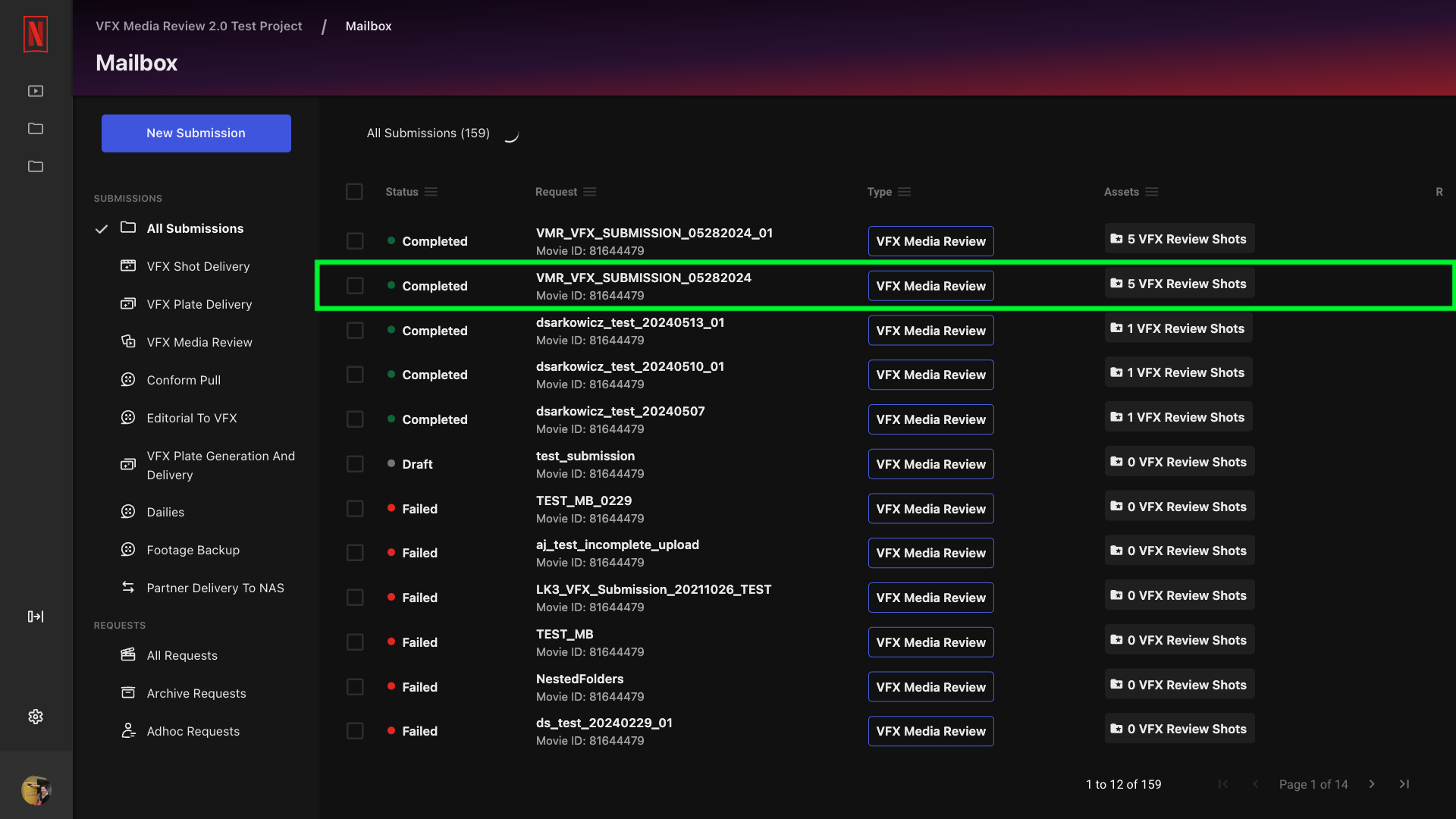Go to previous page arrow
The height and width of the screenshot is (819, 1456).
pyautogui.click(x=1256, y=784)
